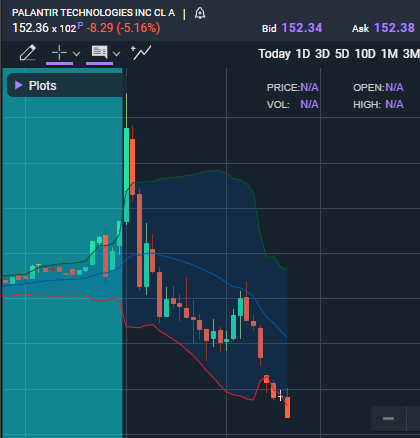This screenshot has height=438, width=420.
Task: Select the 5D time range
Action: point(342,54)
